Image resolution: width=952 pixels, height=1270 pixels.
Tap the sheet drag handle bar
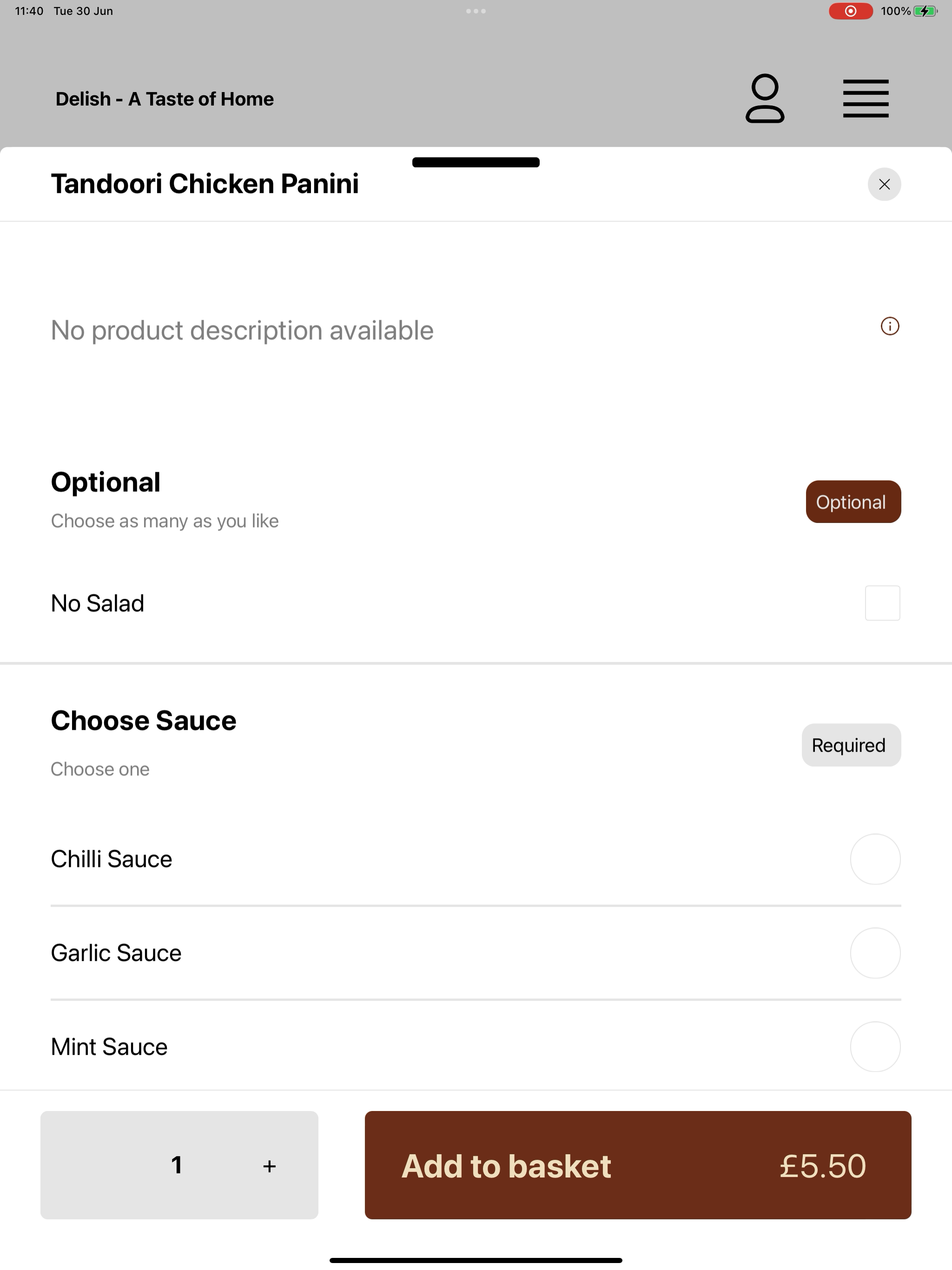[476, 163]
